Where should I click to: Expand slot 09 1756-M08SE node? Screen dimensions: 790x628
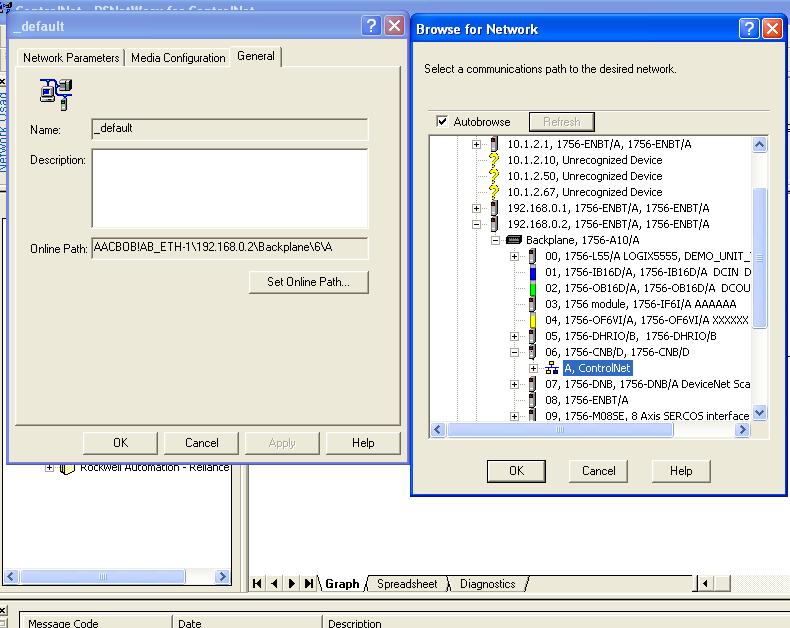pos(514,416)
